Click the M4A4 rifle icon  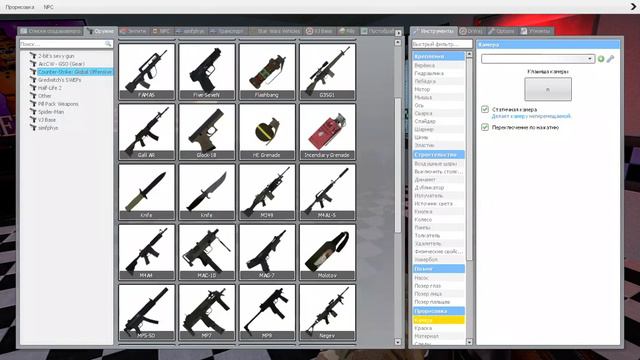pos(147,252)
